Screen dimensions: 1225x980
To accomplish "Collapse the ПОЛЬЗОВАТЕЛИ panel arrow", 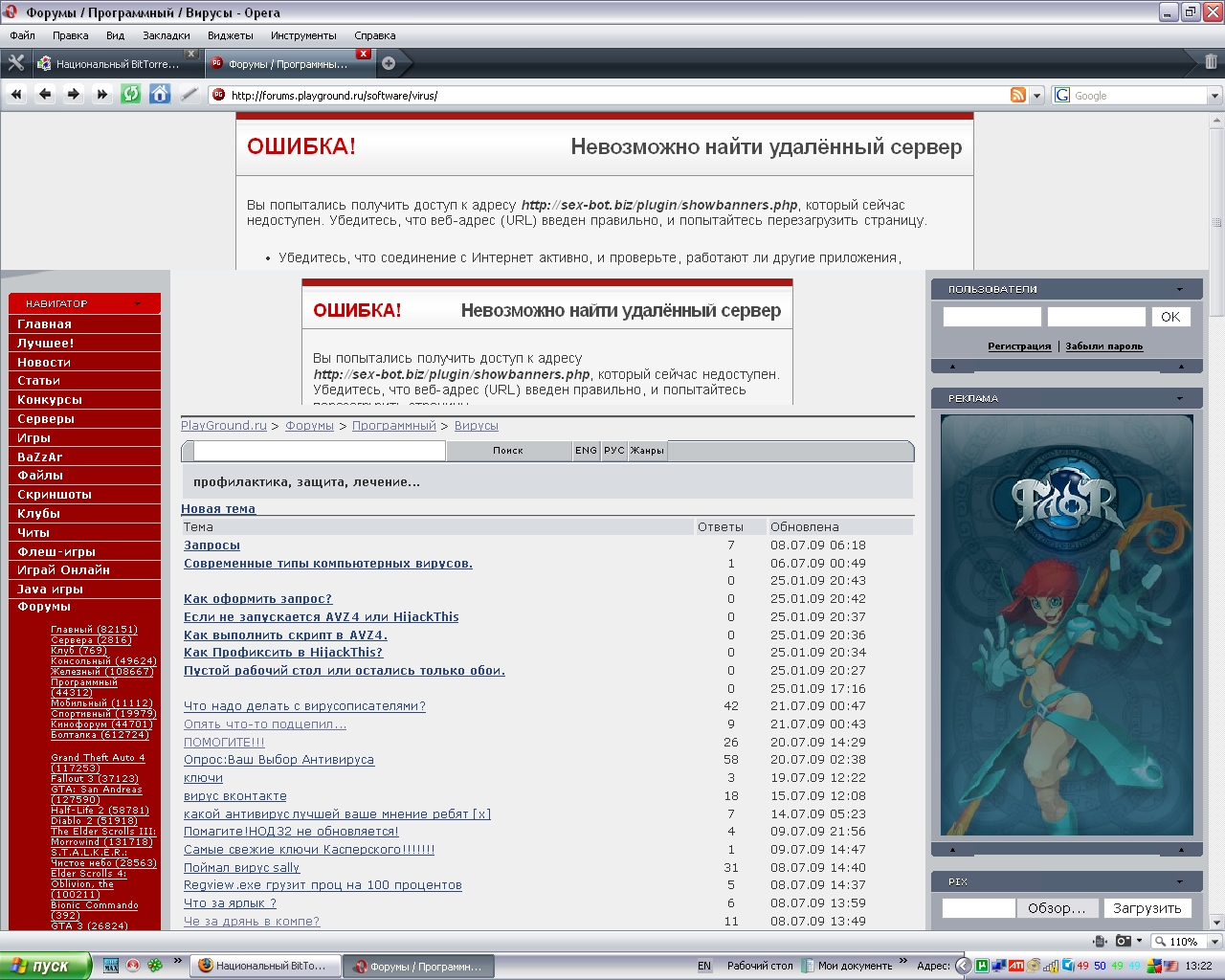I will (1179, 289).
